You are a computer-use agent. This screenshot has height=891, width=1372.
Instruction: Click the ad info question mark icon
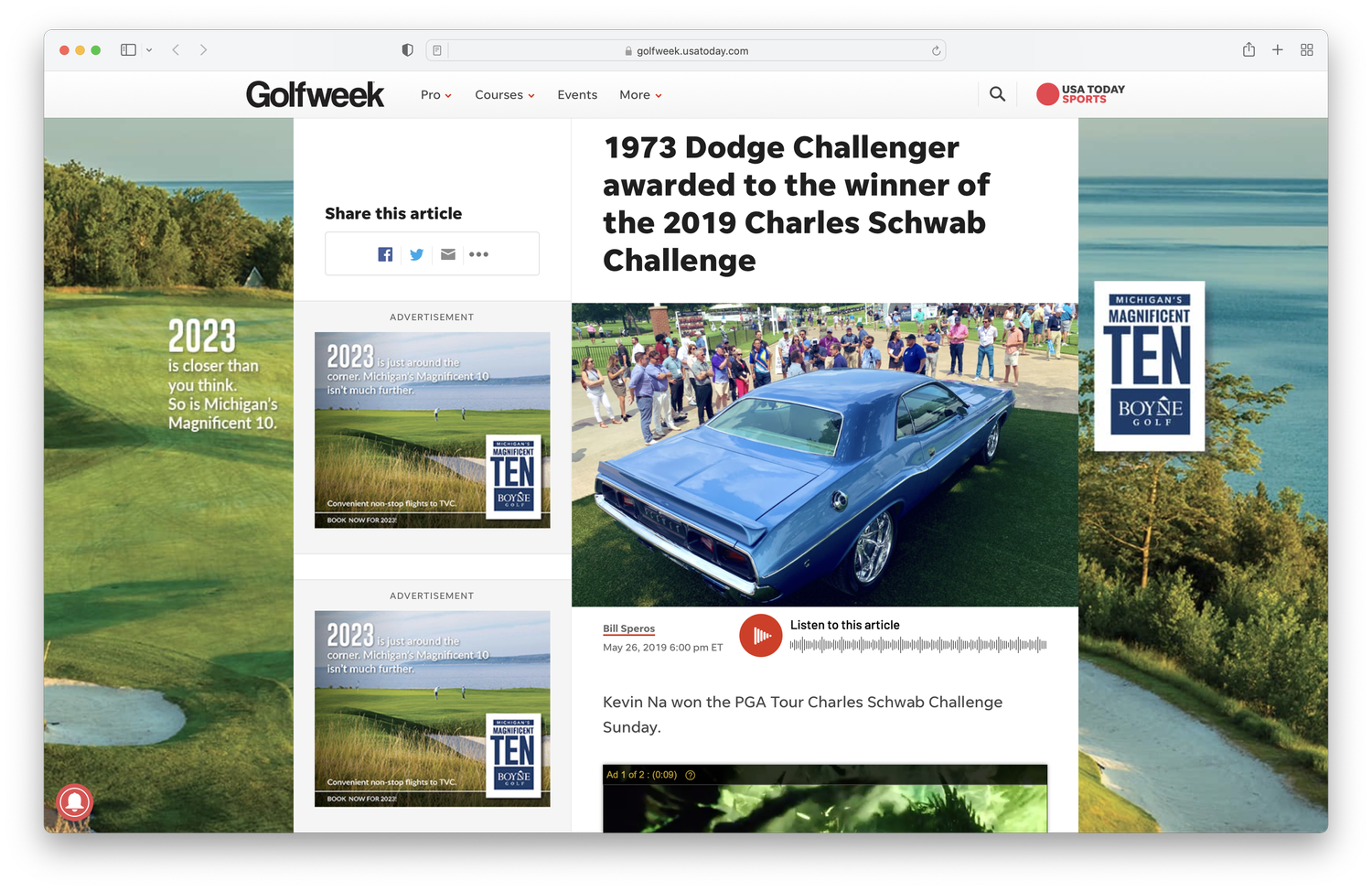(691, 775)
